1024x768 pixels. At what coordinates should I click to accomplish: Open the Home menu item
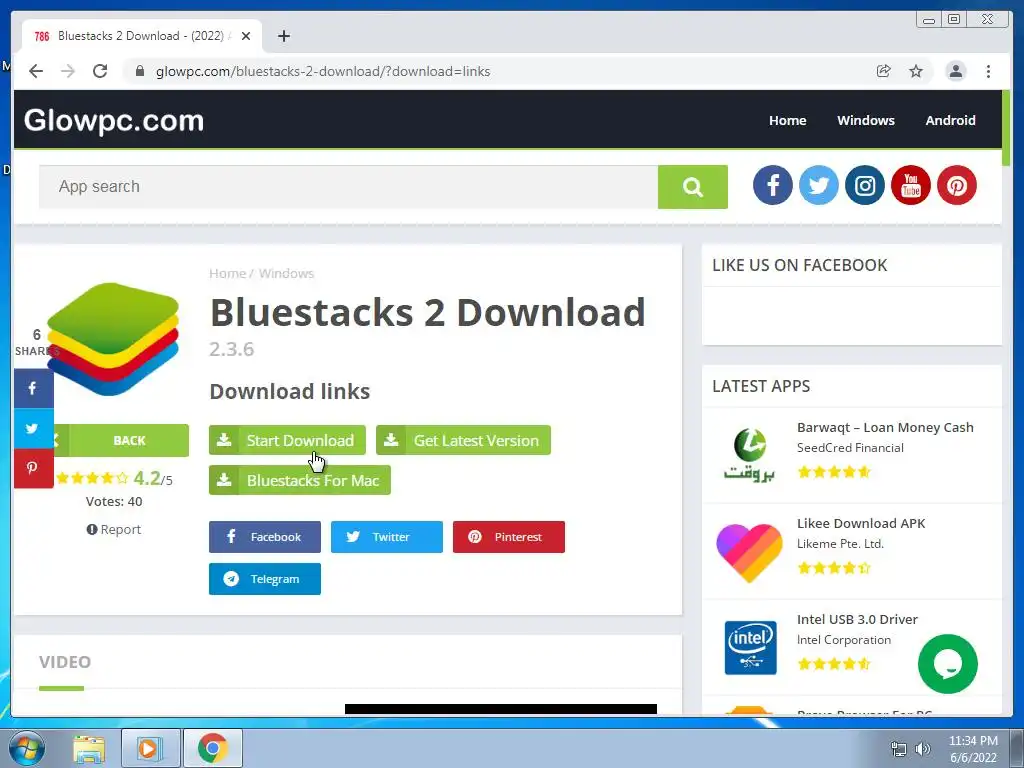788,120
